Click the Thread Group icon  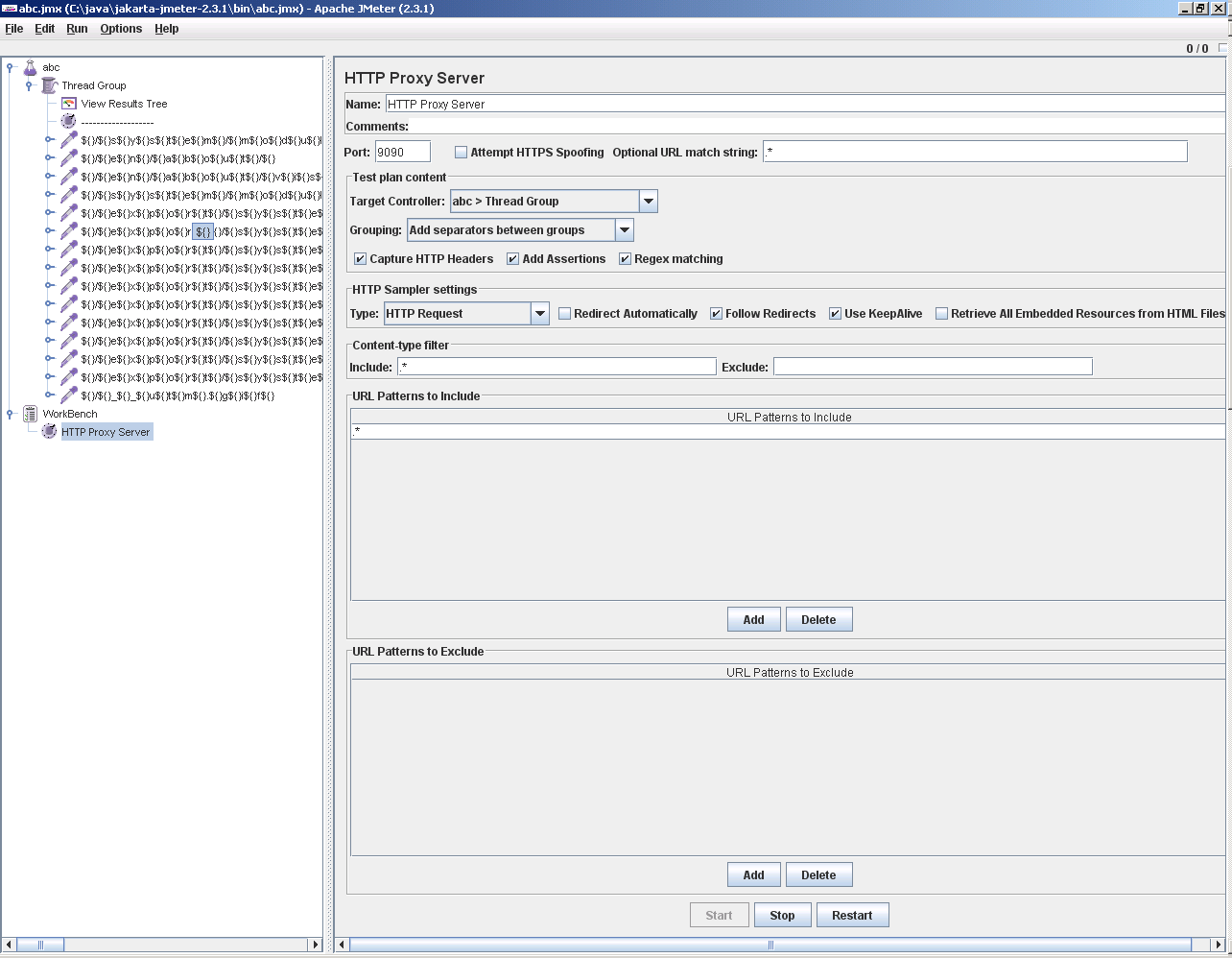click(48, 85)
